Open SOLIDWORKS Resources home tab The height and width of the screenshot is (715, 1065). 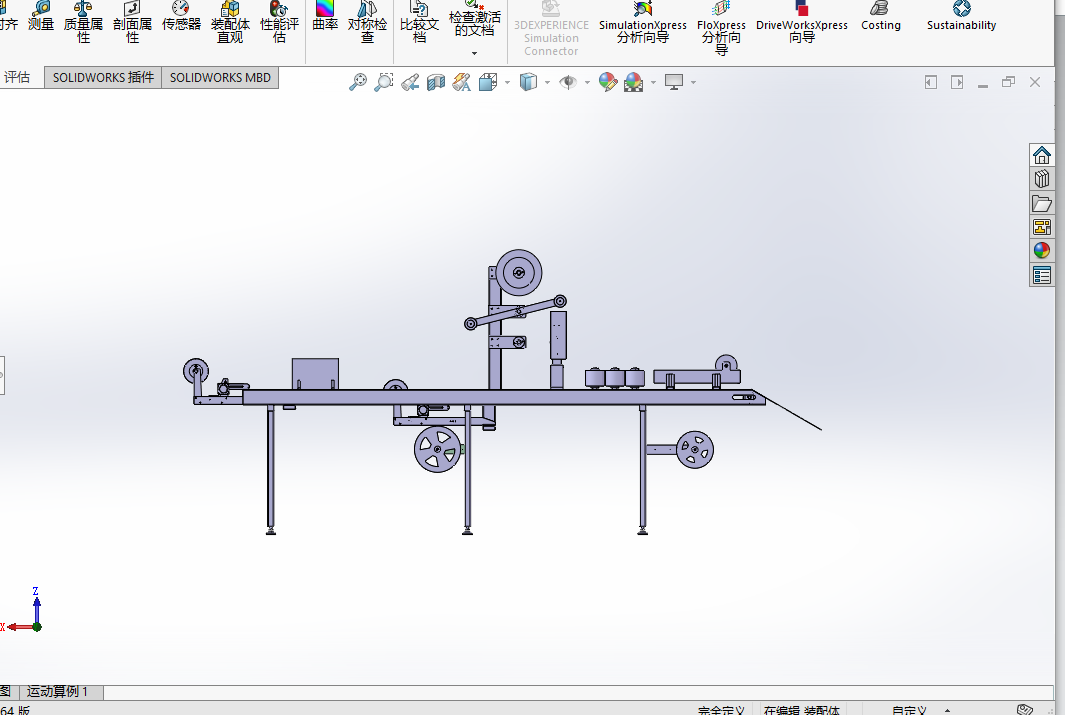tap(1042, 155)
